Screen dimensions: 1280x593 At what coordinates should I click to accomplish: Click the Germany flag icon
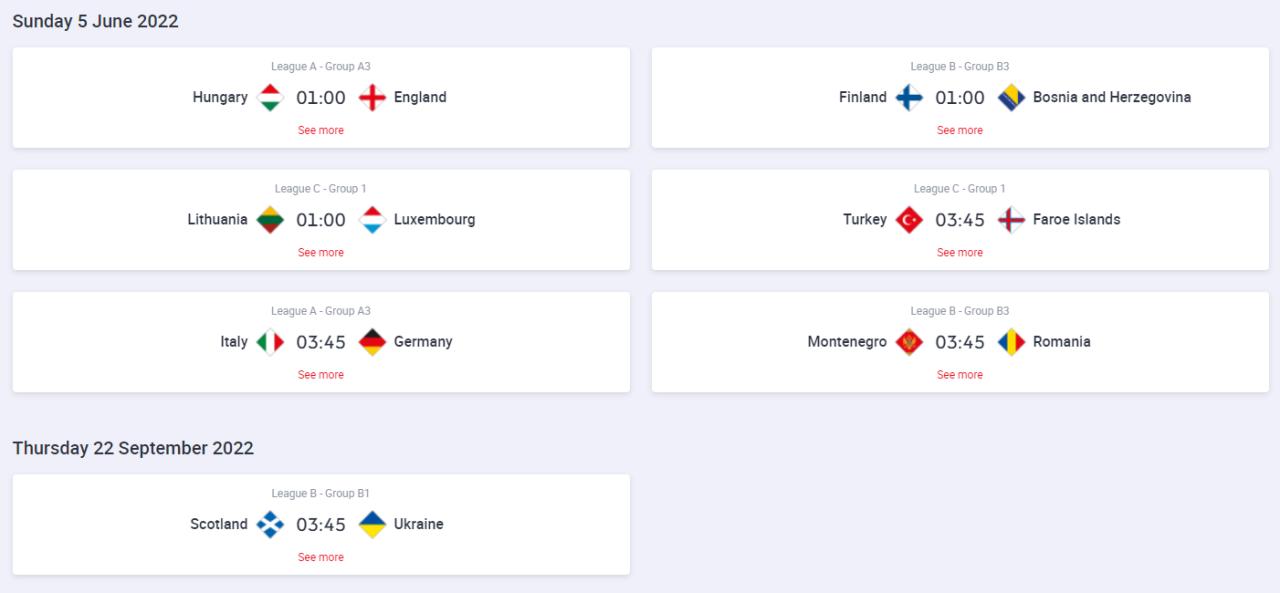click(x=372, y=342)
